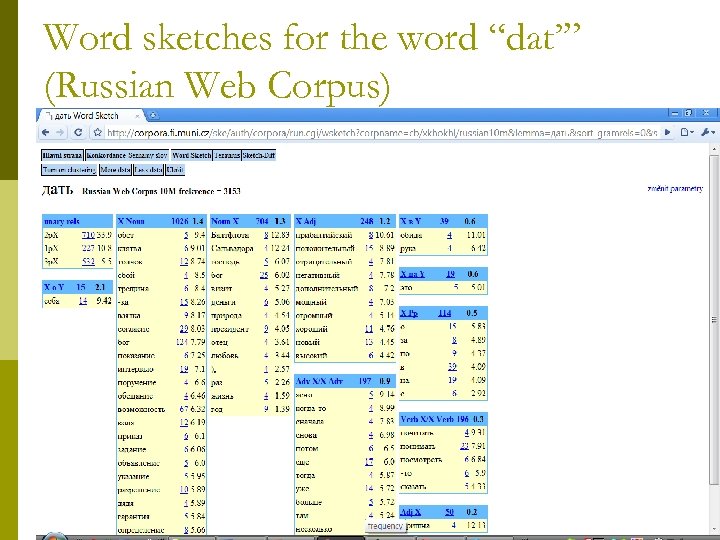Select the word возможность in X Noun
Image resolution: width=720 pixels, height=540 pixels.
point(141,409)
